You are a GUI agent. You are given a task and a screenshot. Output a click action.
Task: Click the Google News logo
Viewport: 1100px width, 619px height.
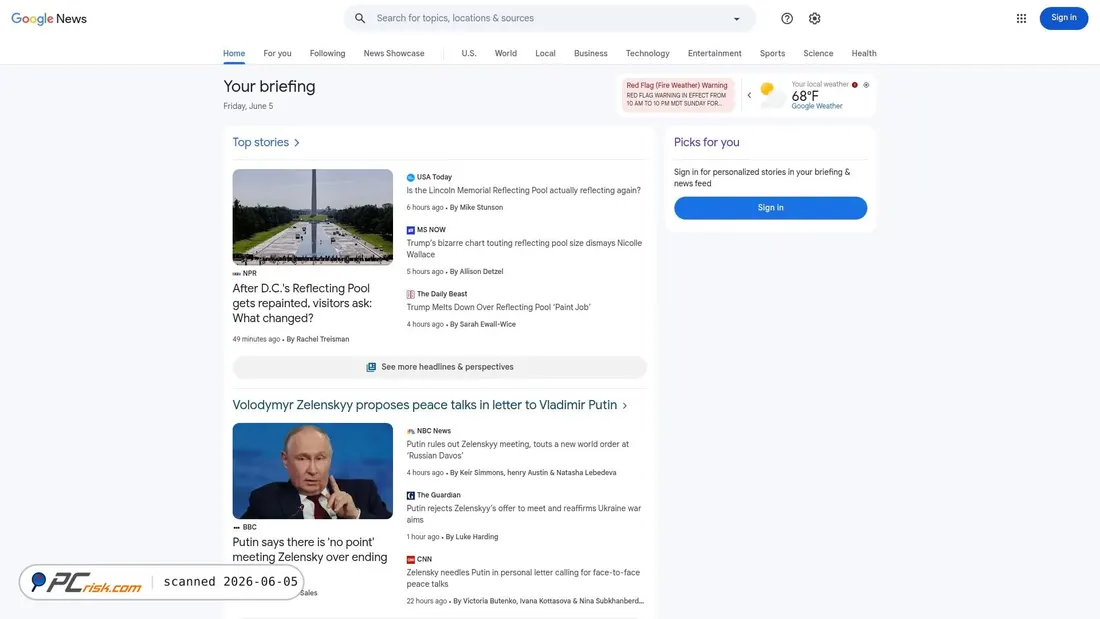point(49,19)
